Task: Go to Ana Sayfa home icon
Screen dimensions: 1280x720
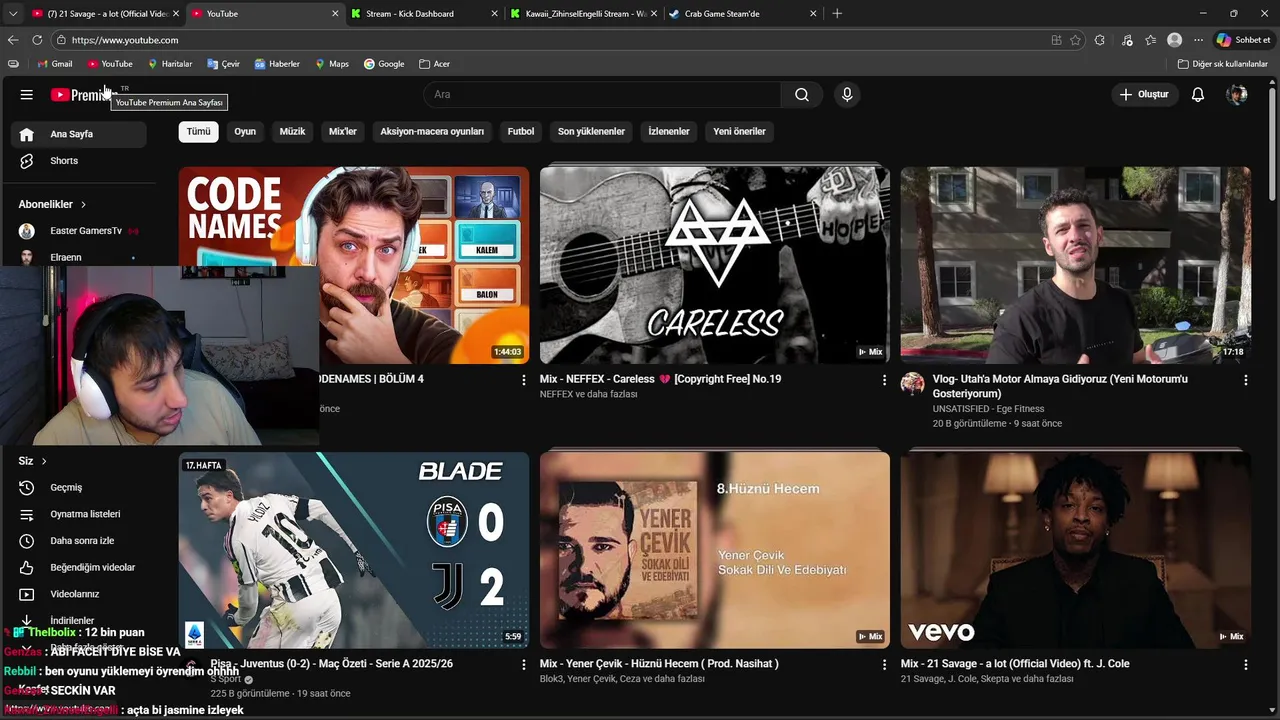Action: pos(27,134)
